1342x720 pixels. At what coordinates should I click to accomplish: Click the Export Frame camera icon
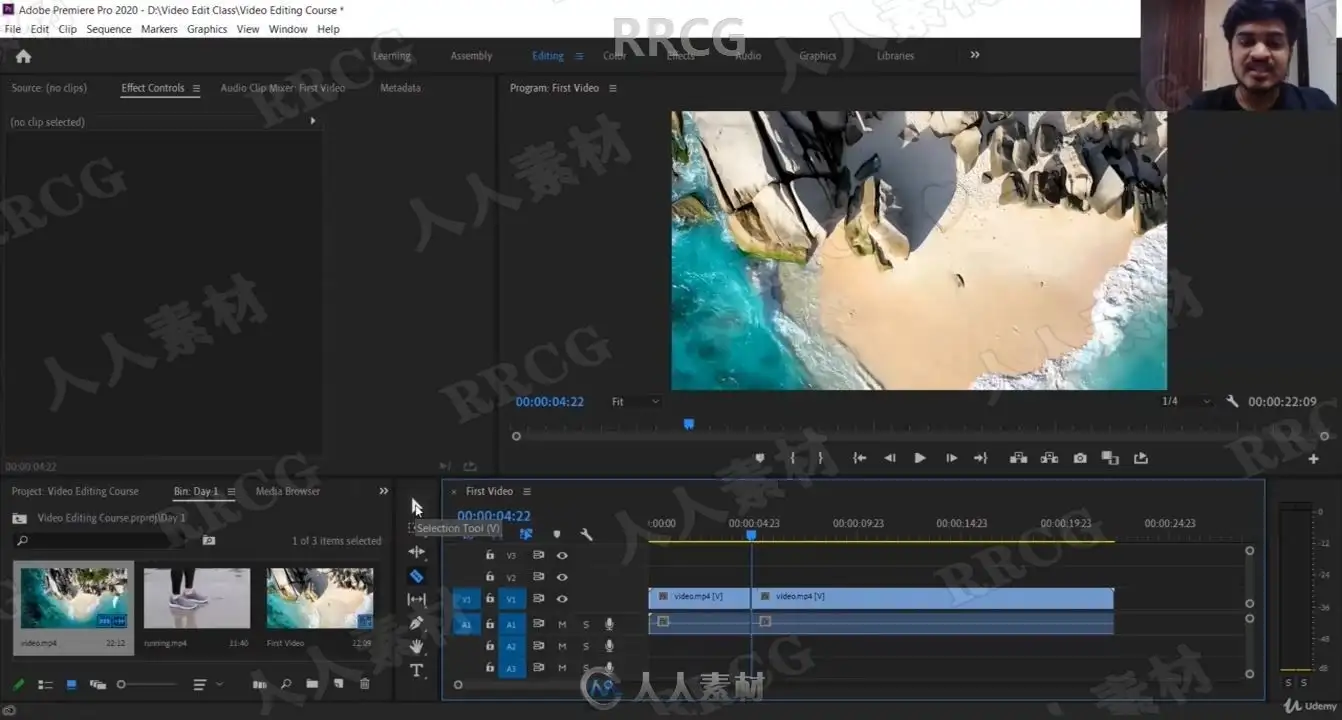(x=1080, y=458)
